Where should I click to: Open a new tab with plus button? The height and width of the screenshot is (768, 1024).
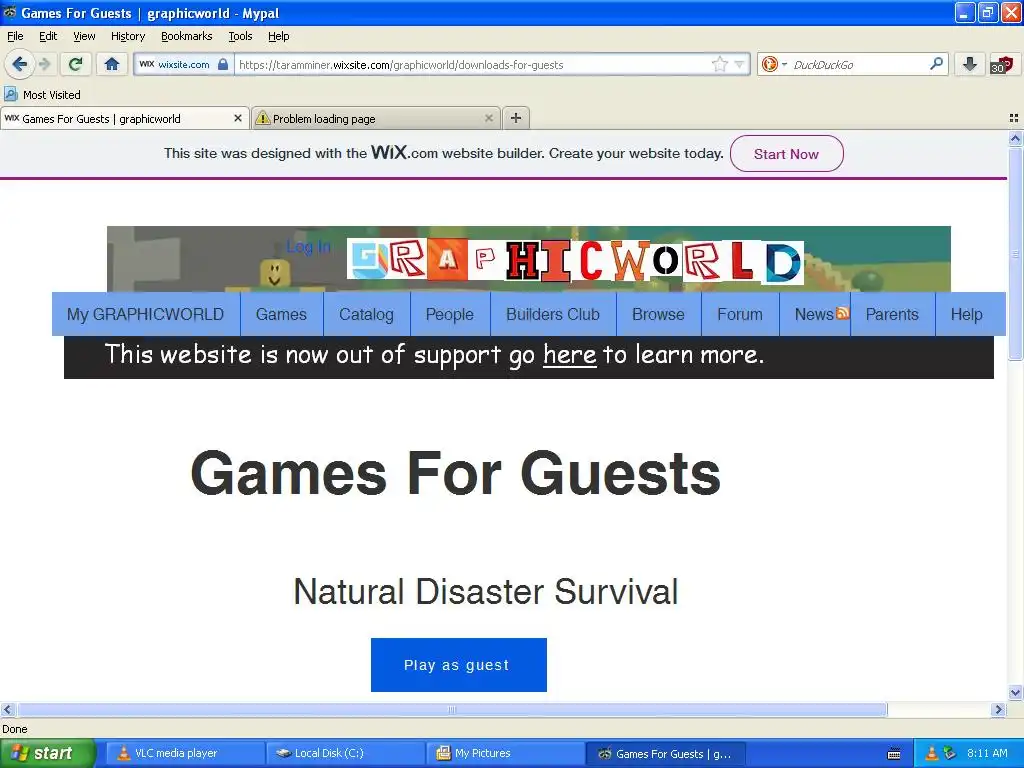516,118
